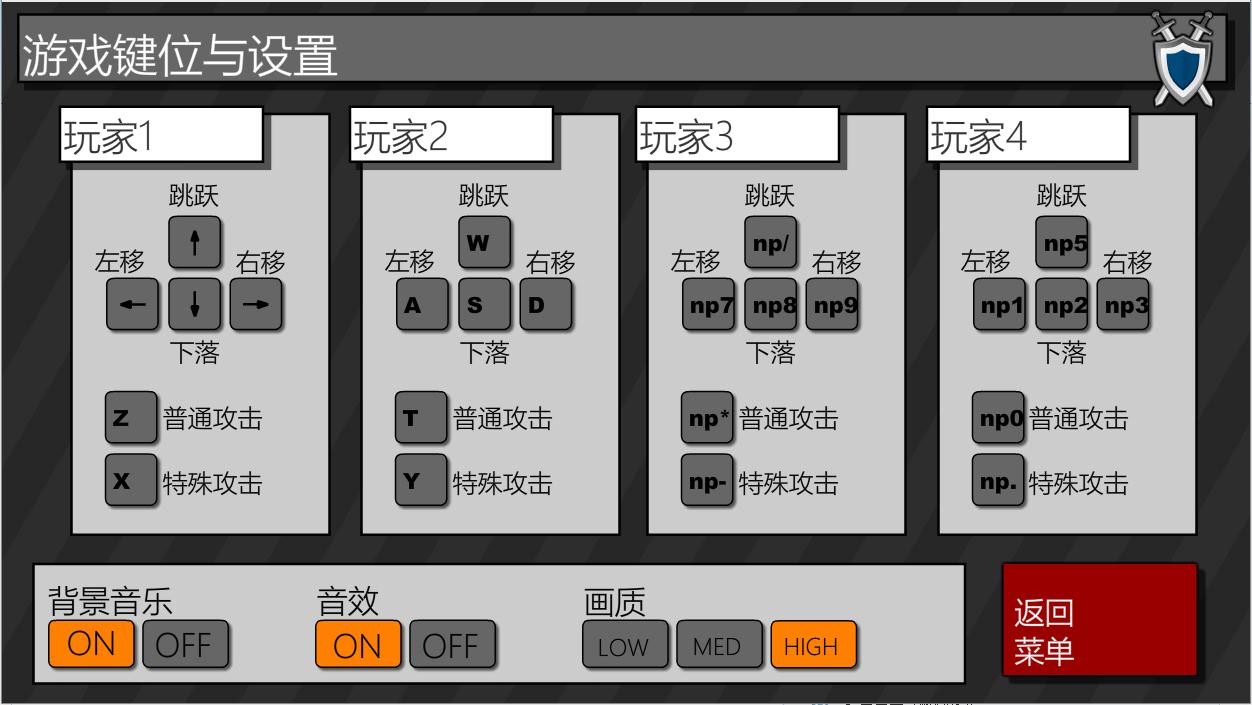Select 玩家1's Z 普通攻击 key
The width and height of the screenshot is (1252, 705).
click(x=130, y=418)
